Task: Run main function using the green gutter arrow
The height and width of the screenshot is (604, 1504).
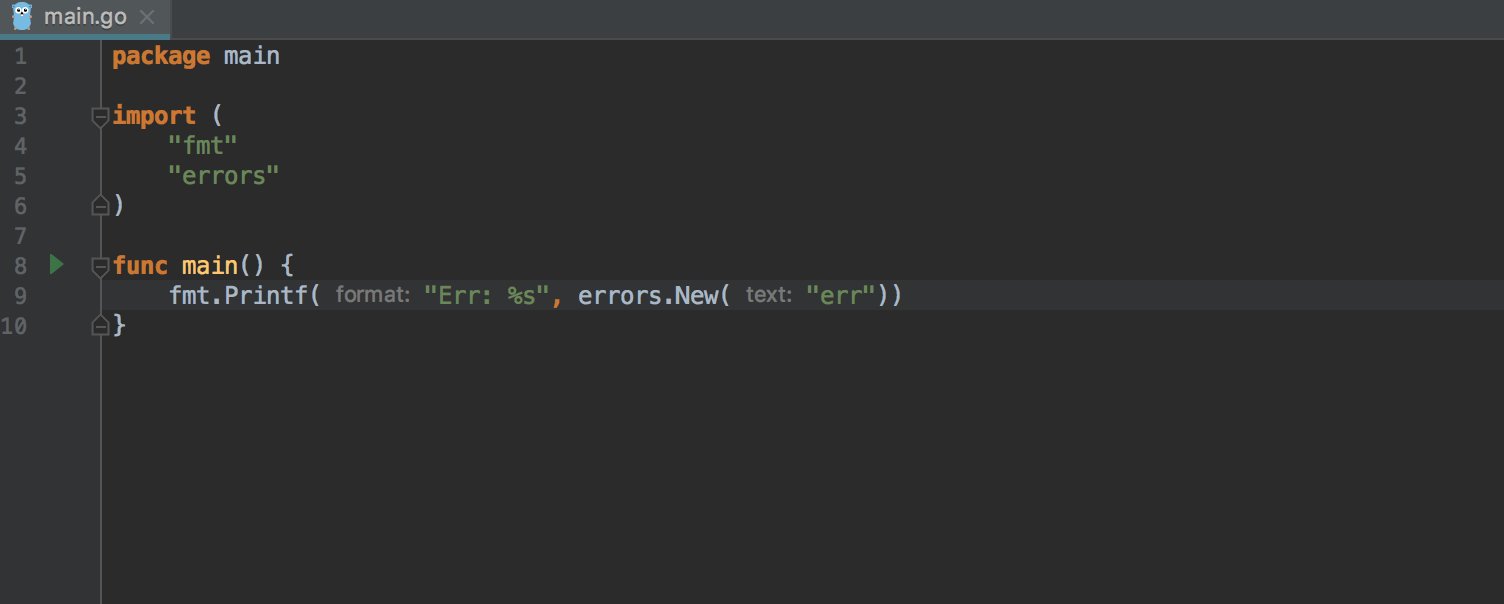Action: coord(56,265)
